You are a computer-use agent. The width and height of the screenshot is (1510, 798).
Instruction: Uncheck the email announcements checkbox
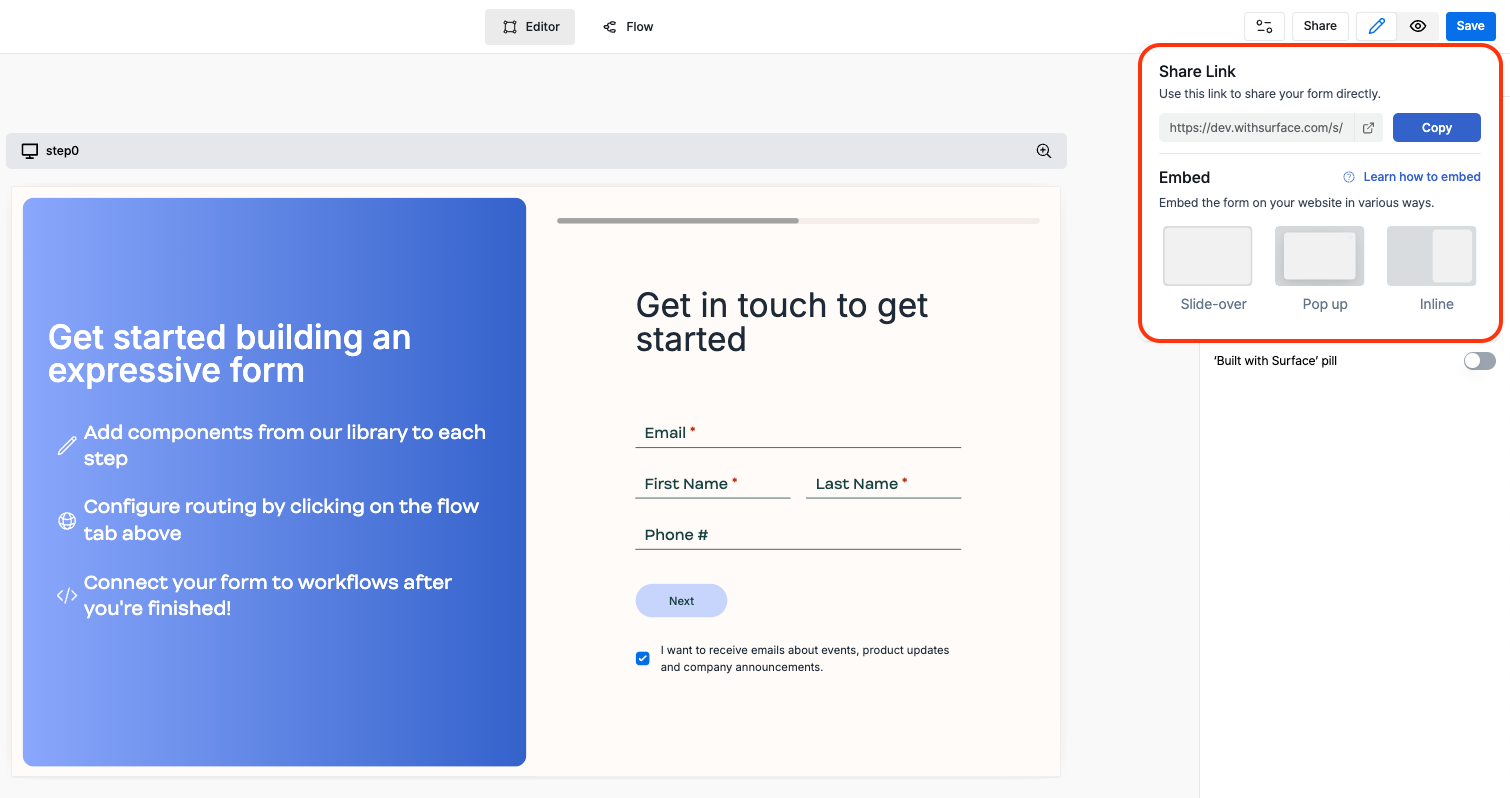point(642,658)
